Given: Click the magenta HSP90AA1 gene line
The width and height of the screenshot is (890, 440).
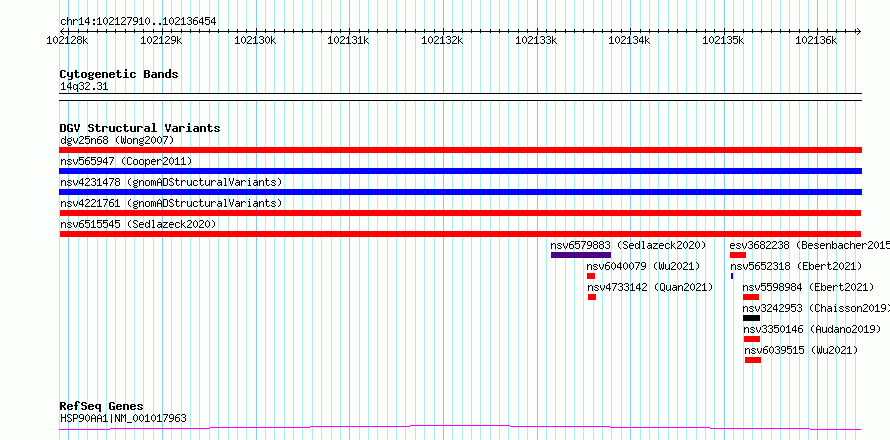Looking at the screenshot, I should [x=460, y=427].
